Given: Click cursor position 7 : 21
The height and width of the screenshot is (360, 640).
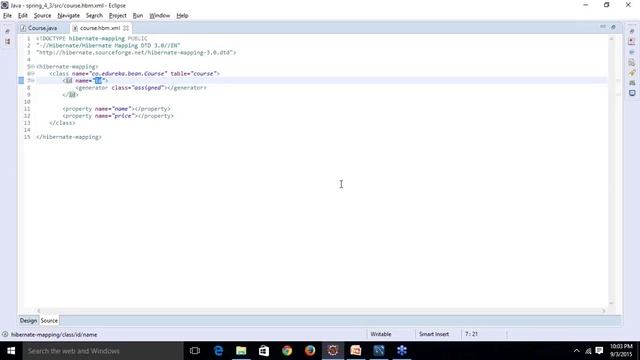Looking at the screenshot, I should pos(471,334).
